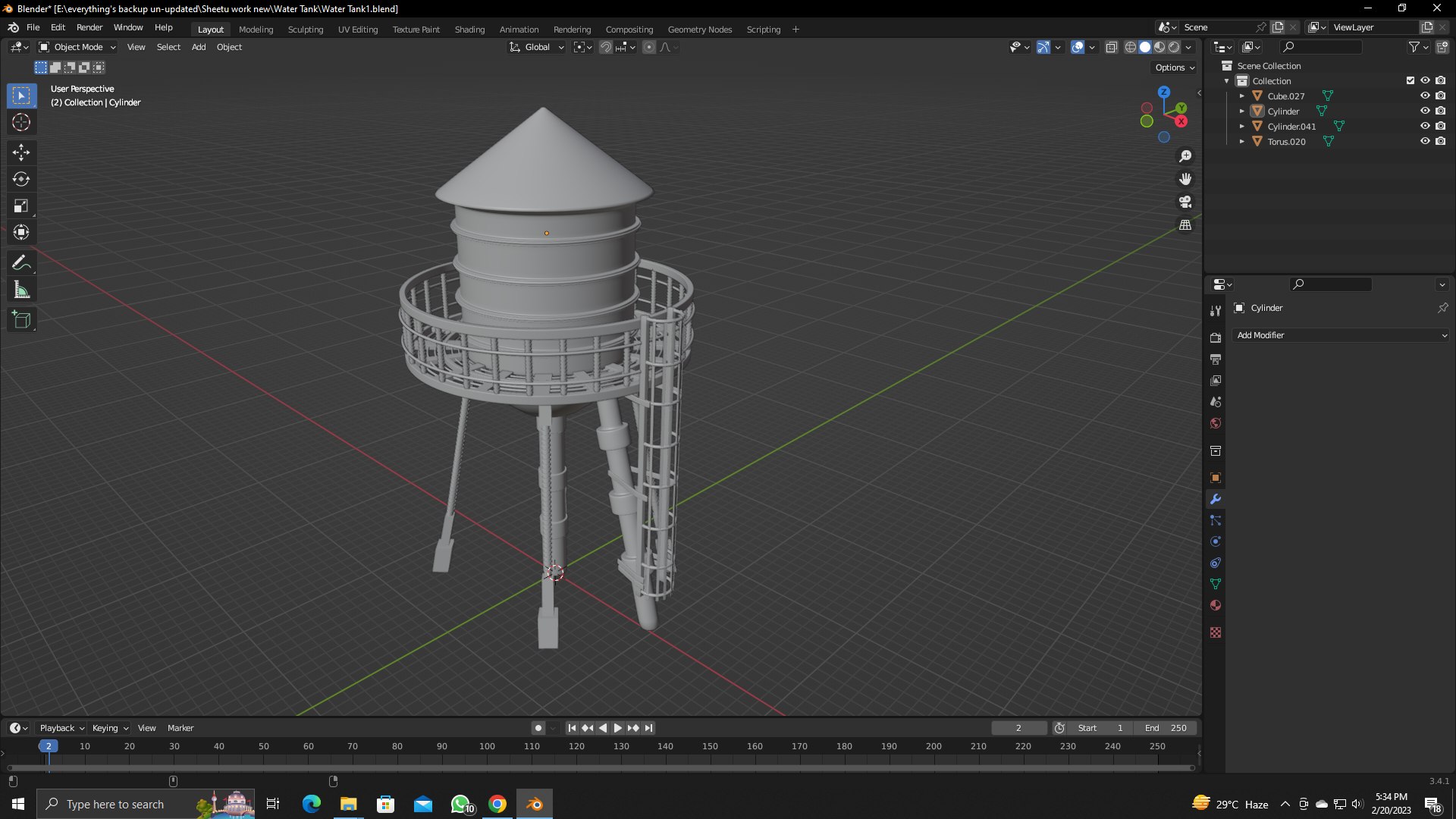
Task: Click the Move view hand icon
Action: [1185, 179]
